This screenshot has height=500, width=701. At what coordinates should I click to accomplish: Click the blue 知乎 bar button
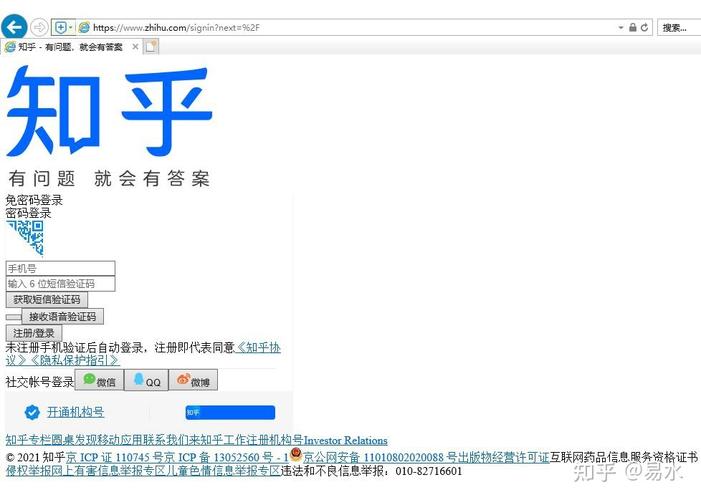click(x=230, y=412)
